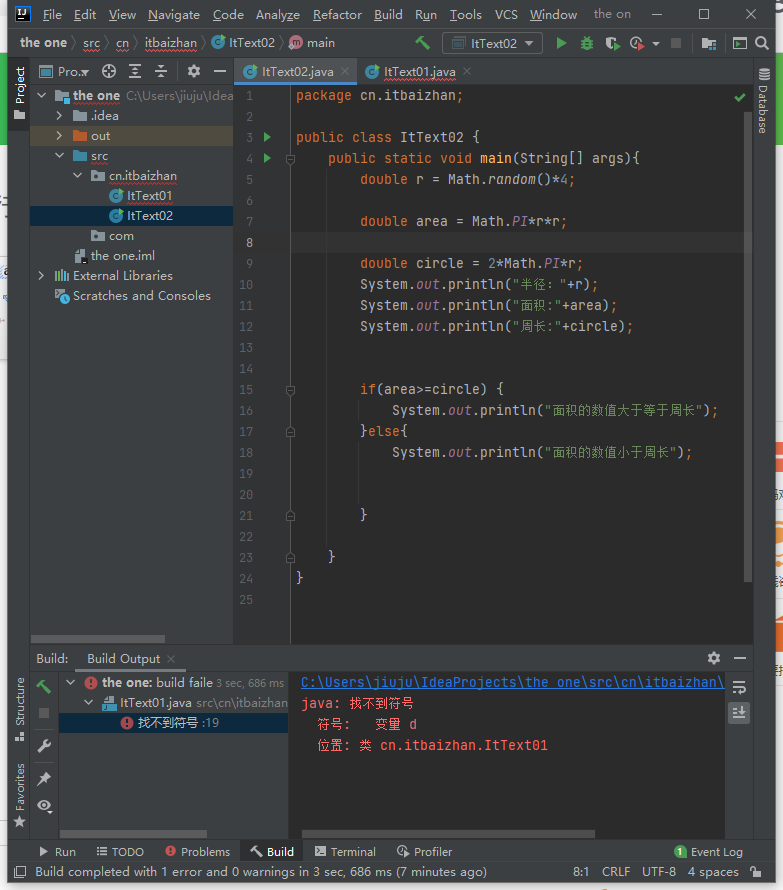This screenshot has height=890, width=783.
Task: Toggle scroll to end in build output
Action: [739, 712]
